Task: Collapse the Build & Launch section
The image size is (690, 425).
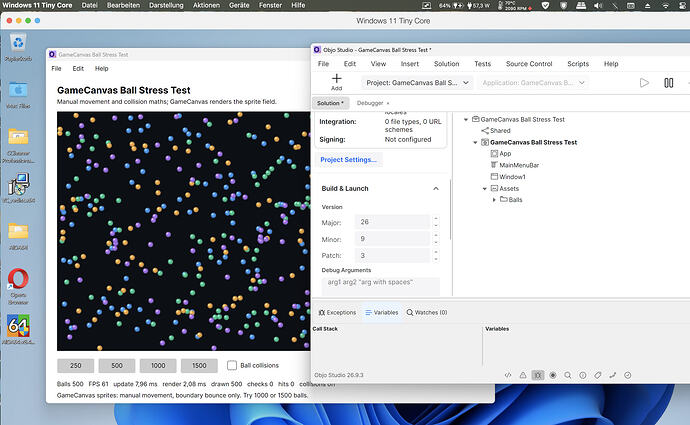Action: click(436, 188)
